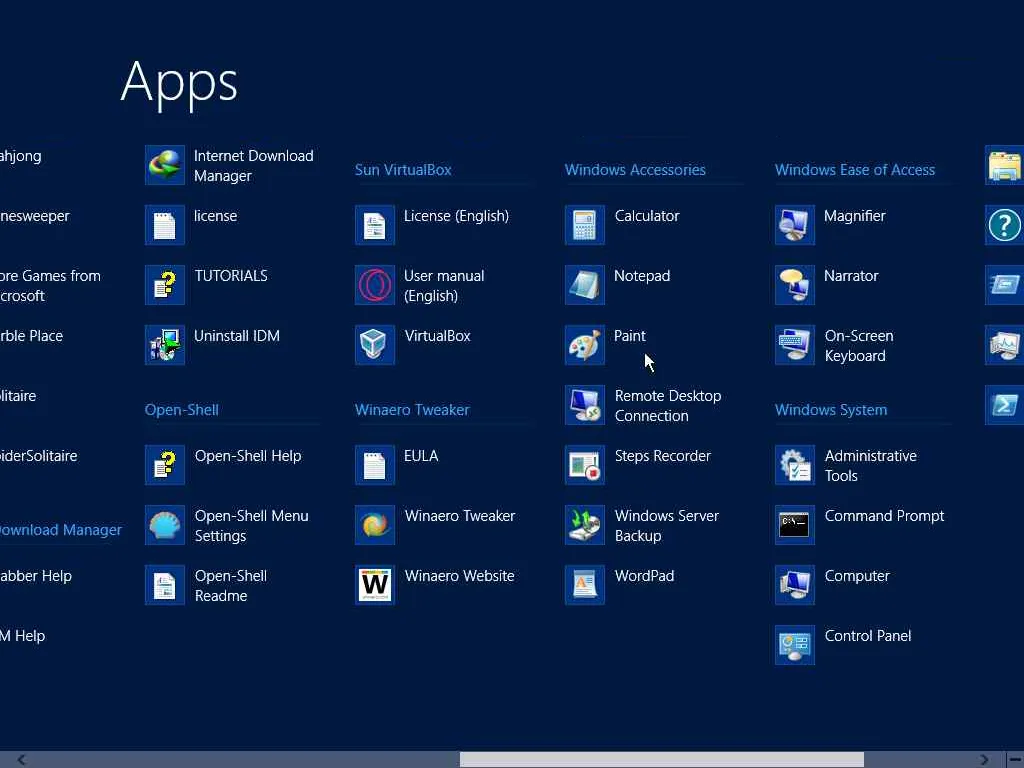This screenshot has width=1024, height=768.
Task: Click the "Paint" label
Action: pos(630,336)
